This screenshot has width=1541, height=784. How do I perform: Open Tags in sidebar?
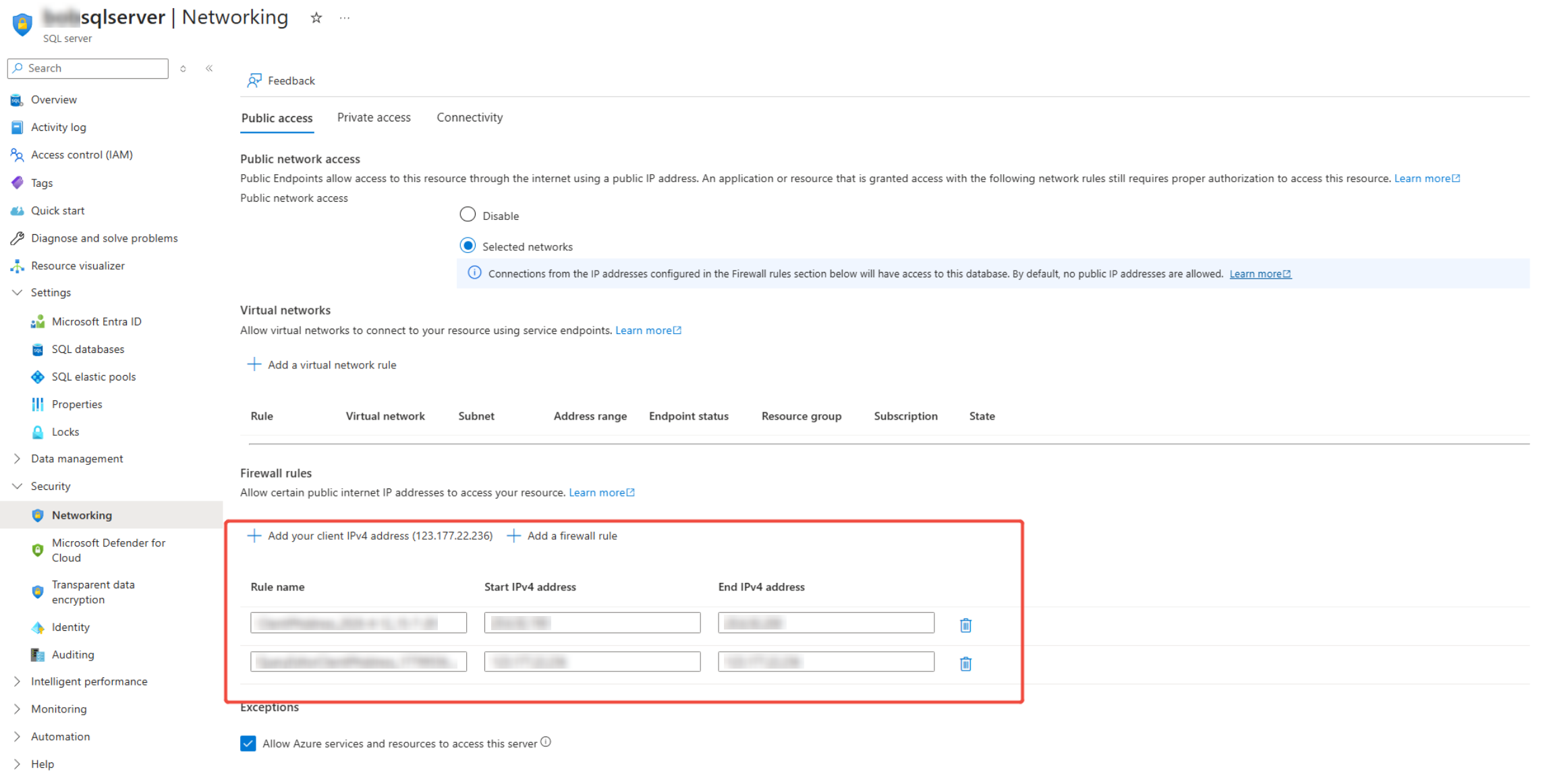tap(42, 183)
